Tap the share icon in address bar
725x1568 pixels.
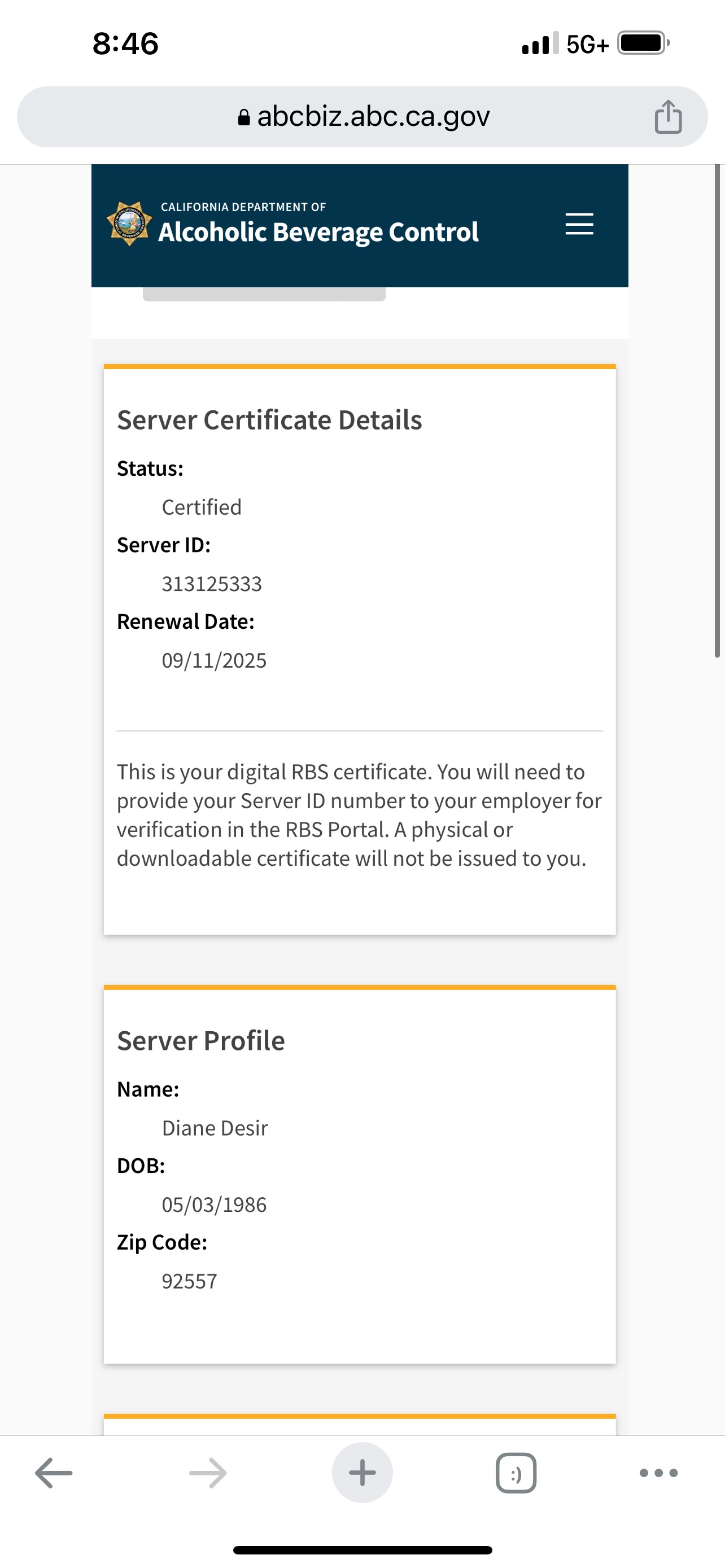tap(668, 116)
